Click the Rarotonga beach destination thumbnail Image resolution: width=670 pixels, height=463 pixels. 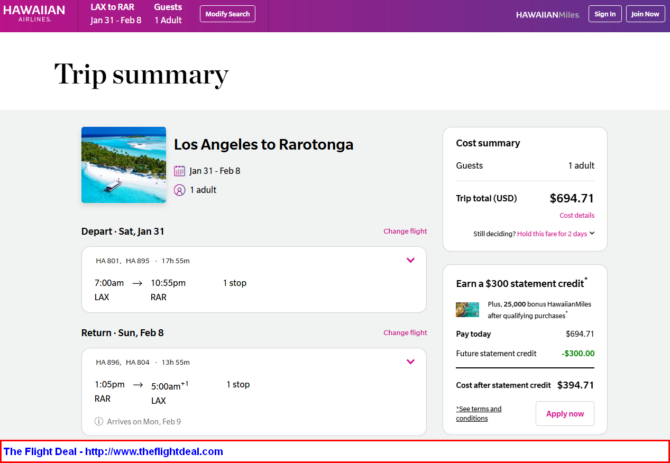[124, 165]
